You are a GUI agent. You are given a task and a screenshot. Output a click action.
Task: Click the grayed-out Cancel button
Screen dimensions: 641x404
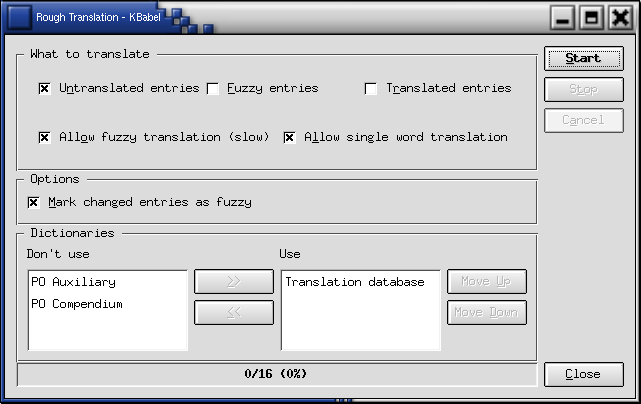(x=584, y=120)
